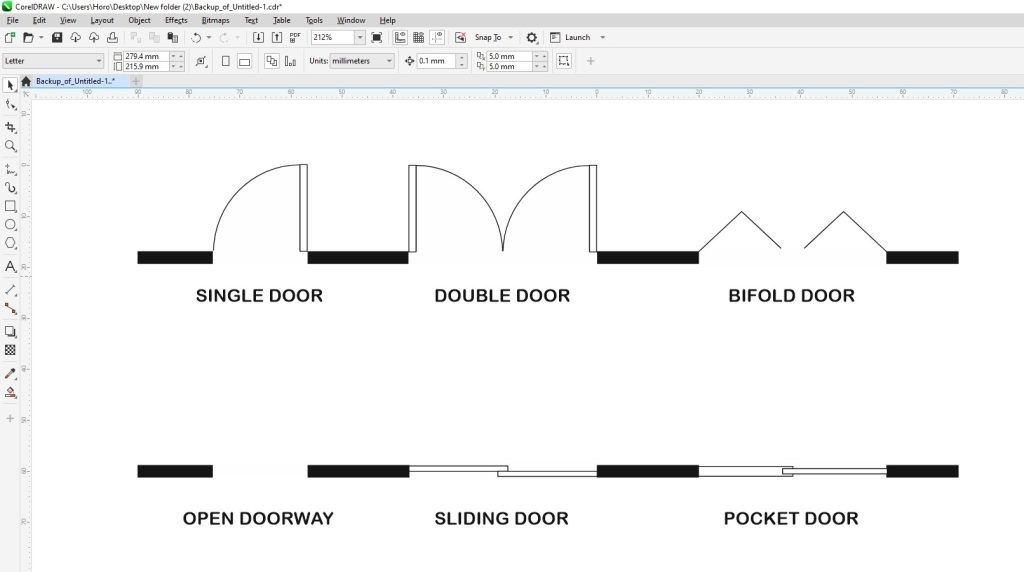Expand the Snap To dropdown arrow
The image size is (1024, 572).
(x=511, y=38)
